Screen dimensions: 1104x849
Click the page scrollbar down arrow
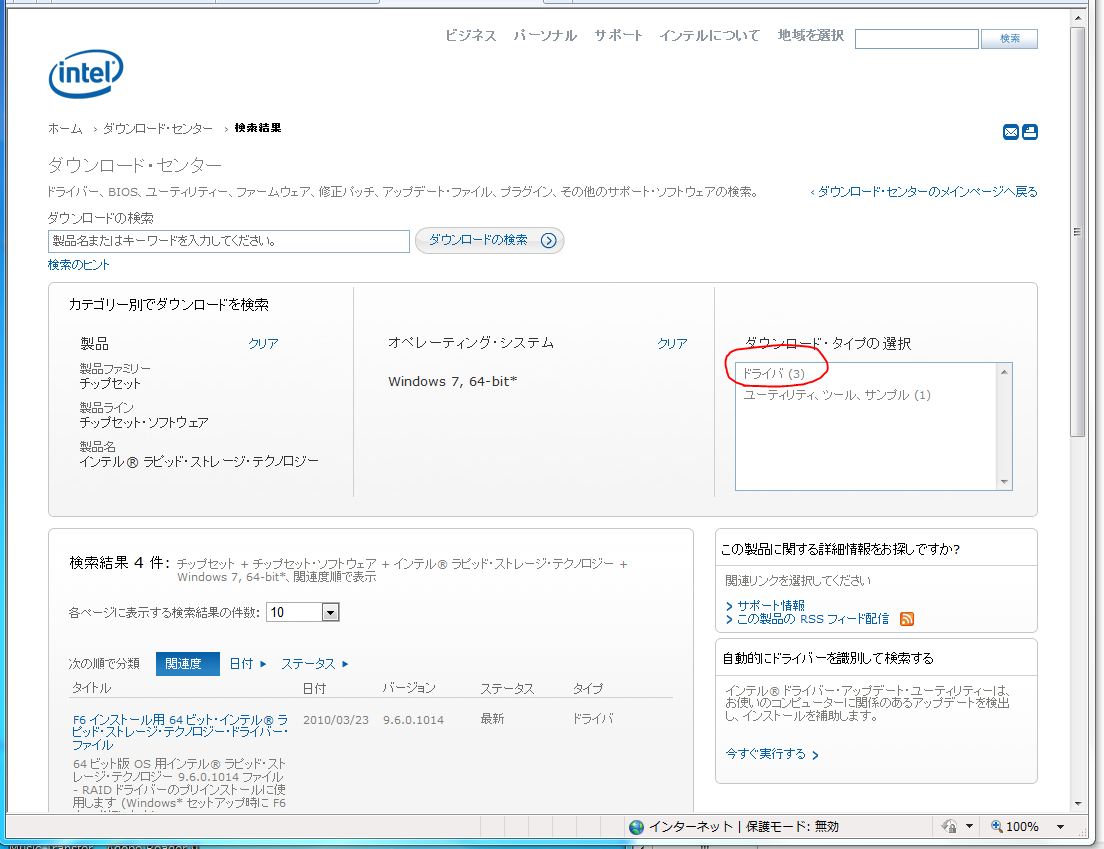(1077, 803)
